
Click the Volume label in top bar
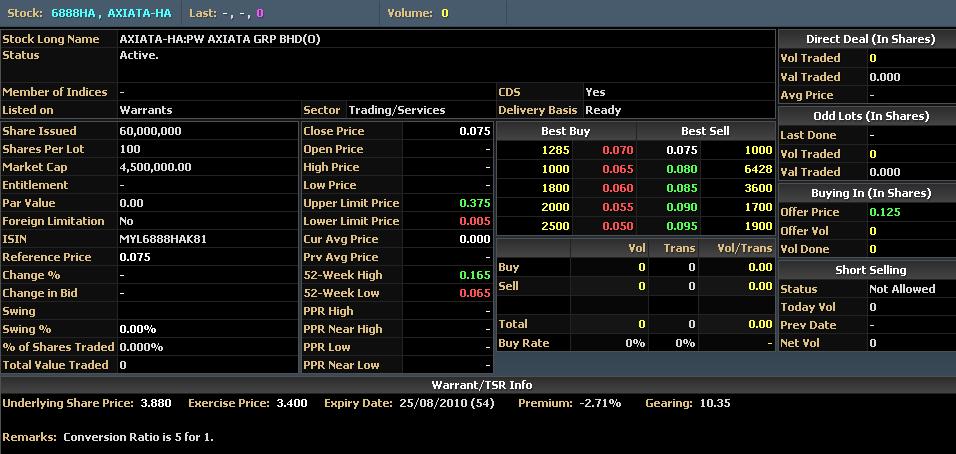410,13
